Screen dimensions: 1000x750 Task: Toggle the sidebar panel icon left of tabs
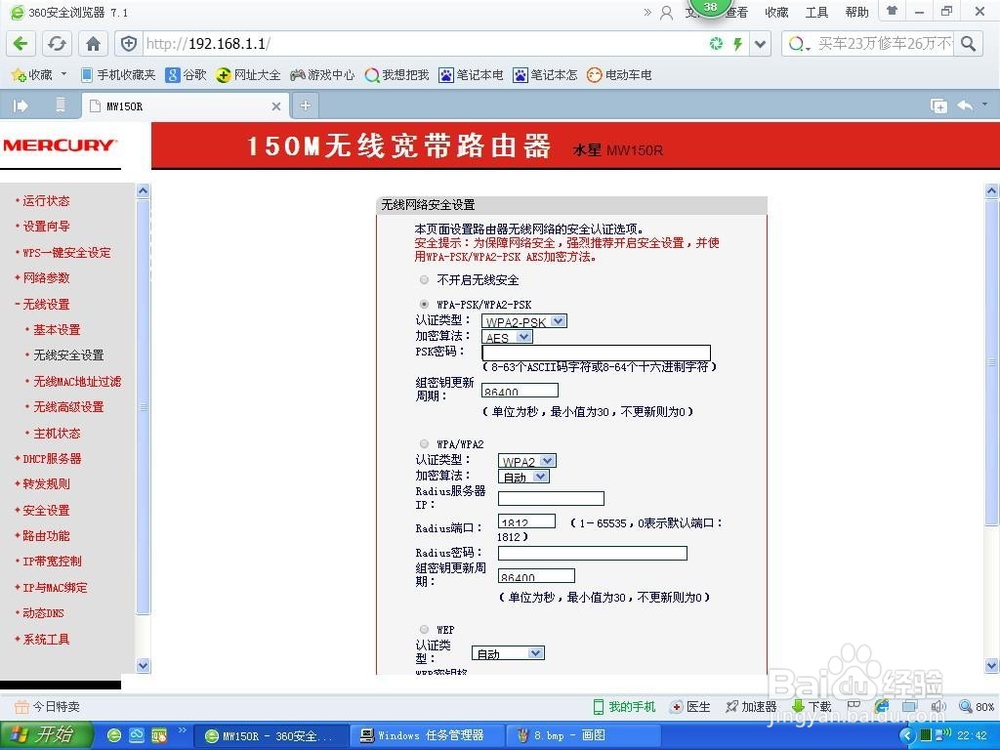point(20,106)
